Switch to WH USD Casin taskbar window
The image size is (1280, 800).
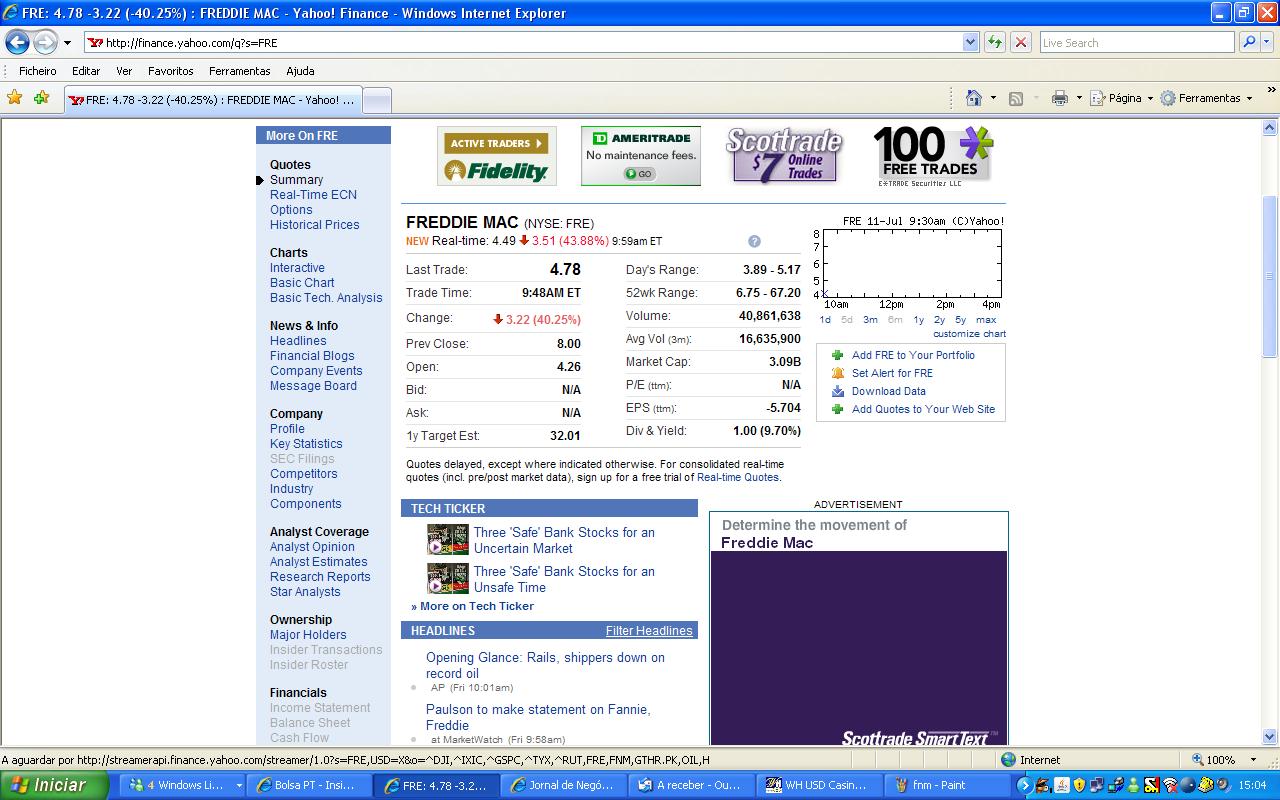pos(819,786)
